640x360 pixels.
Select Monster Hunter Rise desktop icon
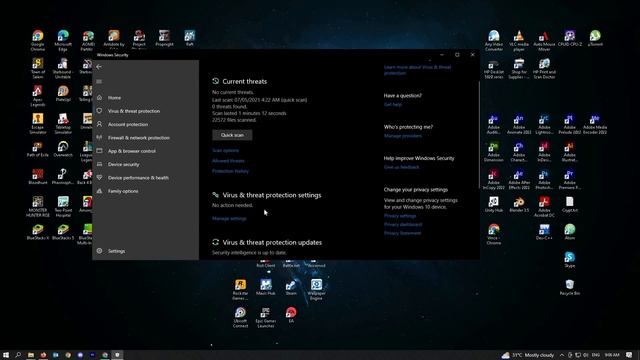pos(38,207)
